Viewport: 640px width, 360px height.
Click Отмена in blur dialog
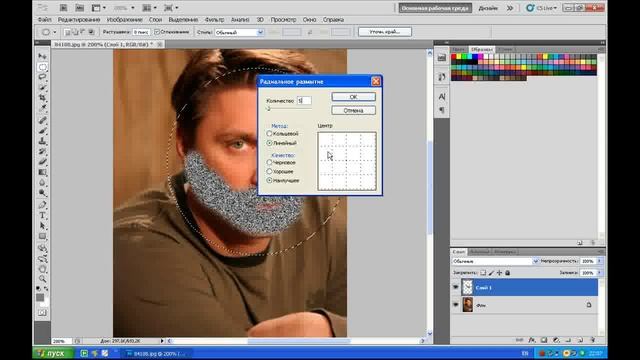[353, 110]
